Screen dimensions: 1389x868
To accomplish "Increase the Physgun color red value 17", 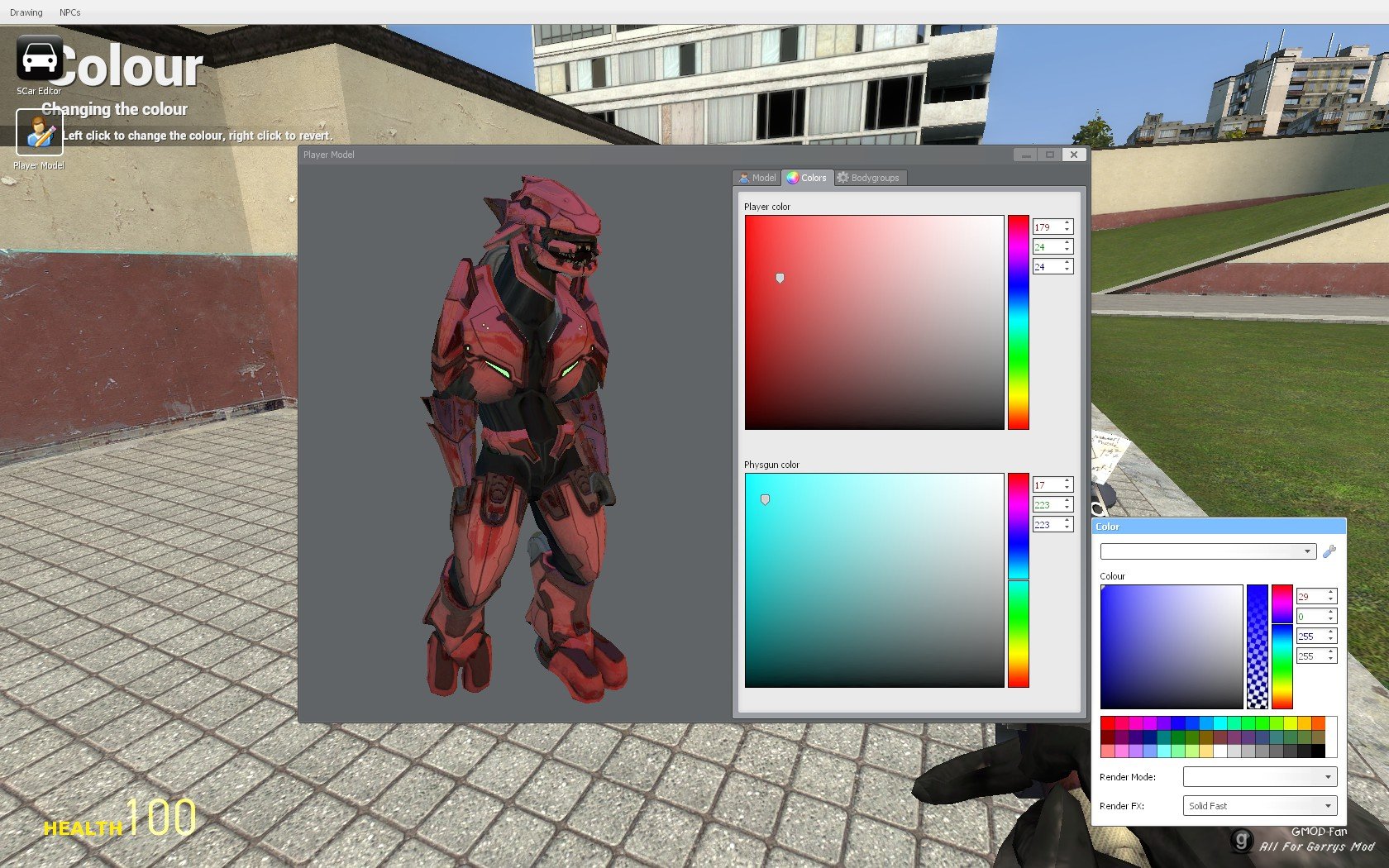I will pos(1067,480).
